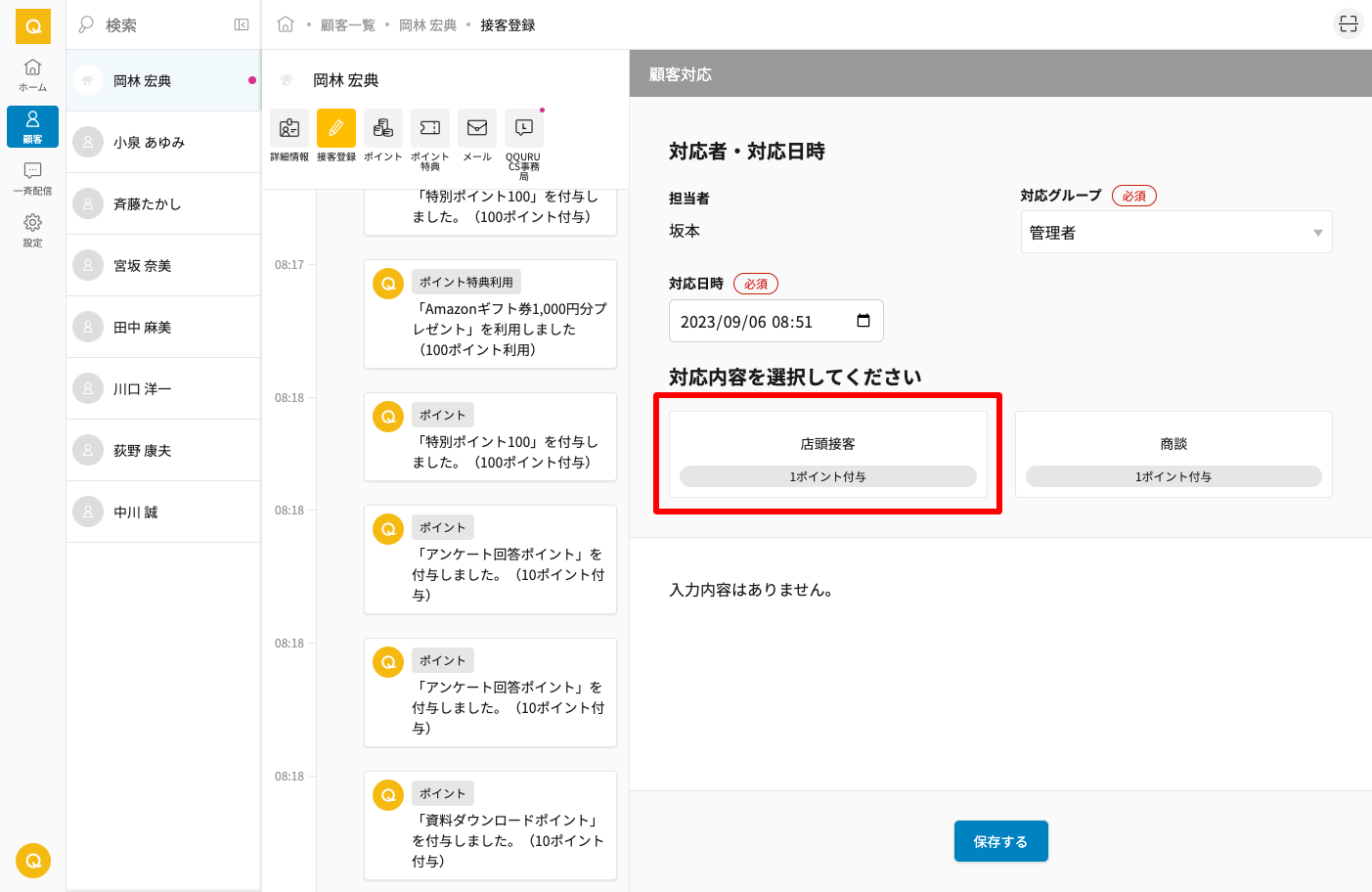Image resolution: width=1372 pixels, height=892 pixels.
Task: Follow the 顧客一覧 breadcrumb link
Action: (348, 25)
